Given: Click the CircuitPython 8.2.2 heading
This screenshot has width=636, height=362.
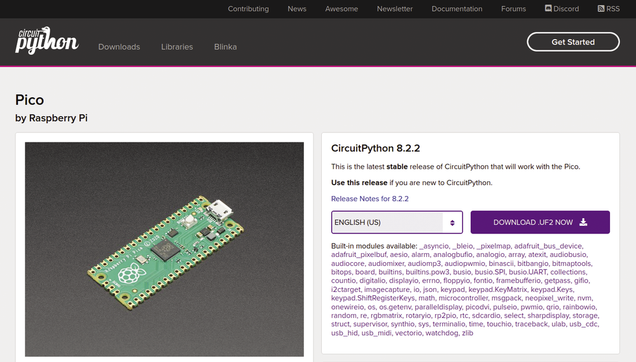Looking at the screenshot, I should (x=376, y=148).
